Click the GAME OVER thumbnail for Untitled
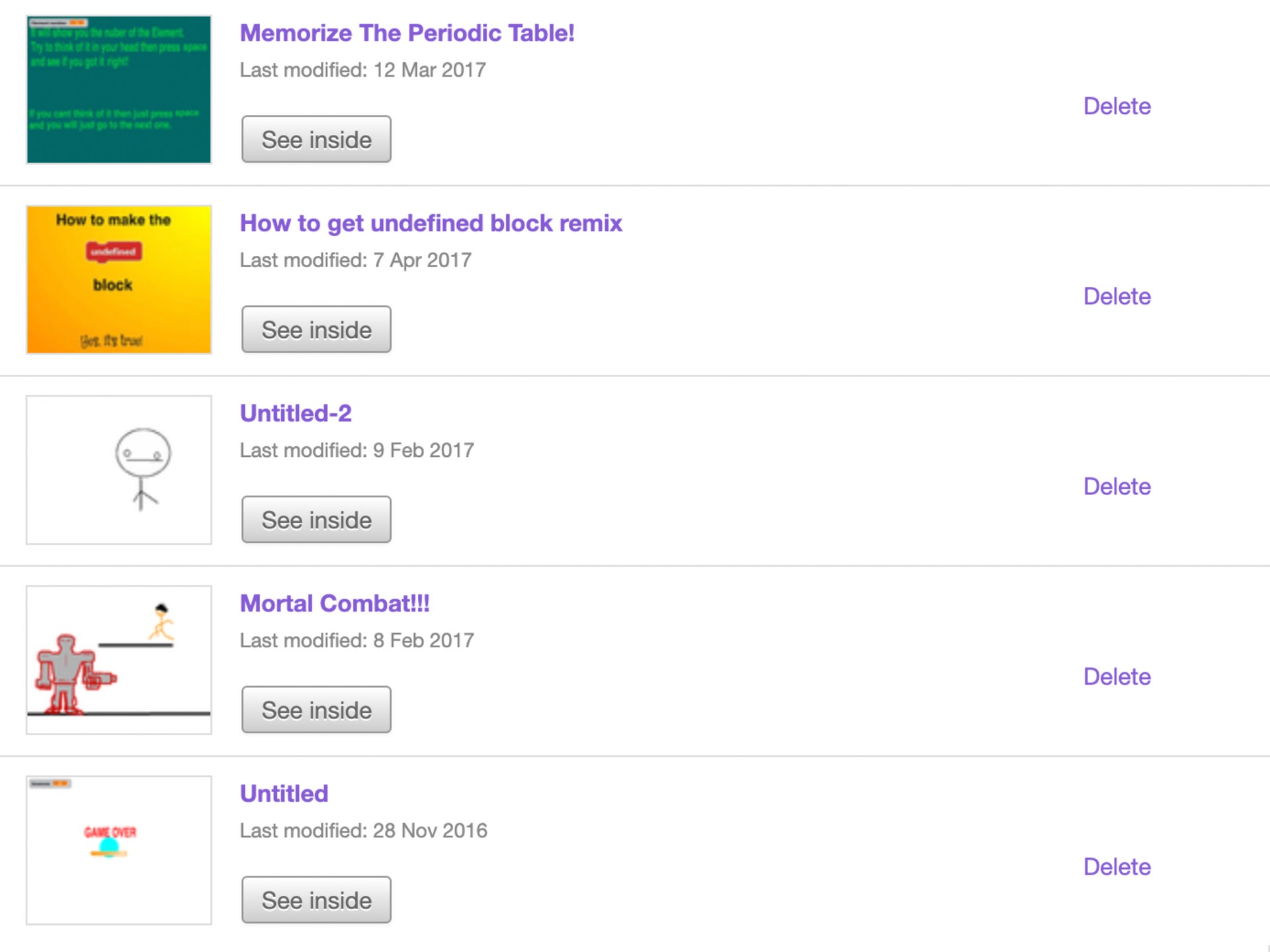Viewport: 1270px width, 952px height. point(118,850)
